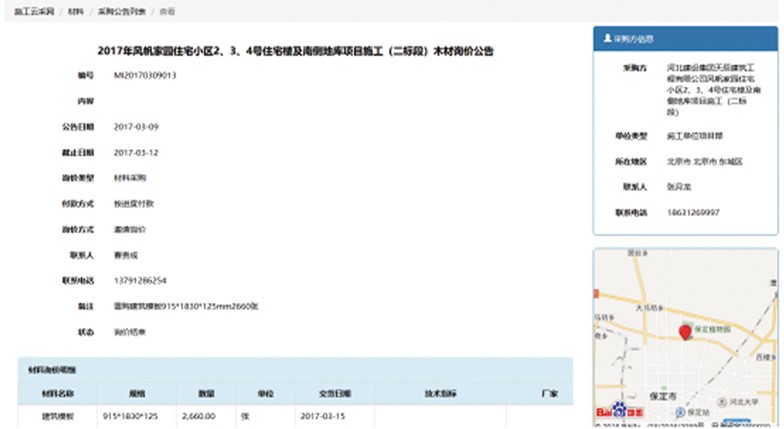Click the Baidu logo on the map
Viewport: 784px width, 429px height.
[x=616, y=411]
